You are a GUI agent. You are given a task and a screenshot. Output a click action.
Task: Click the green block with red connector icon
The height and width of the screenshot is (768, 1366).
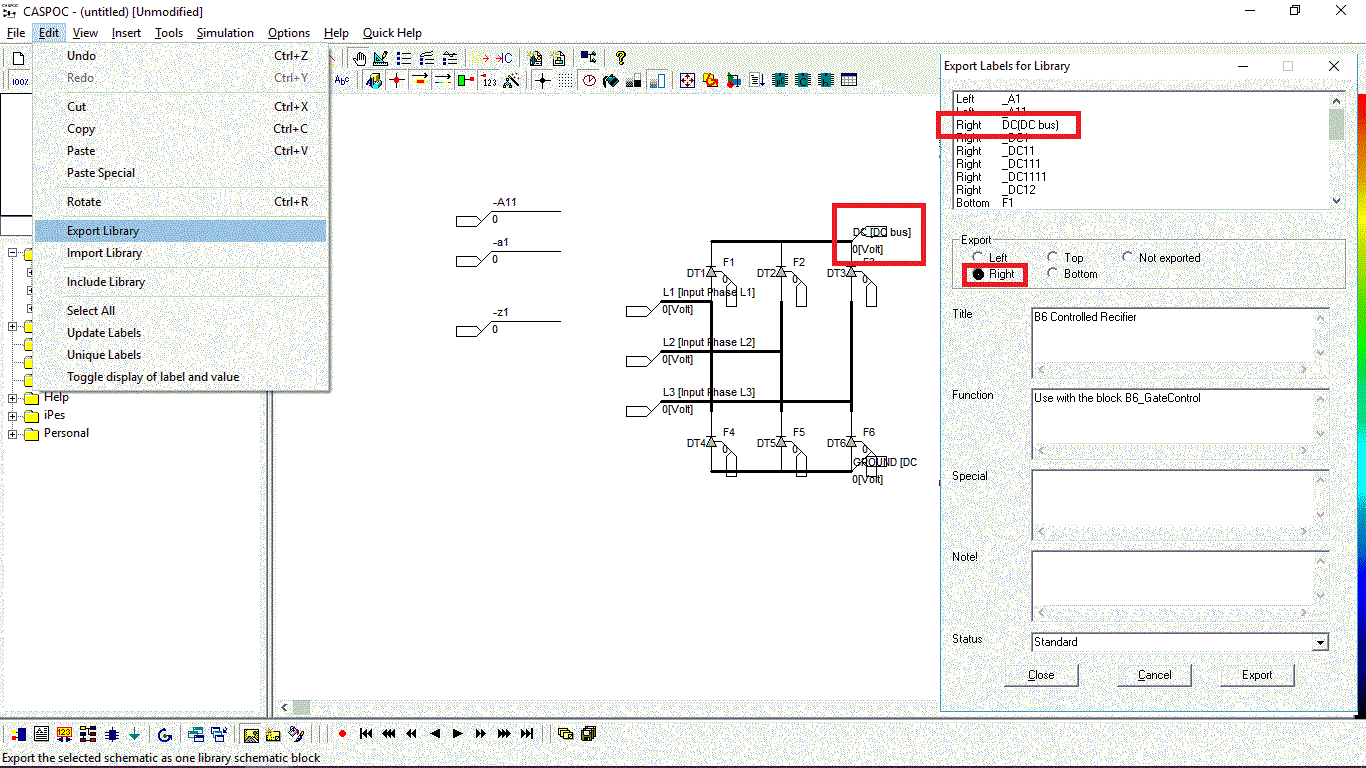[466, 81]
